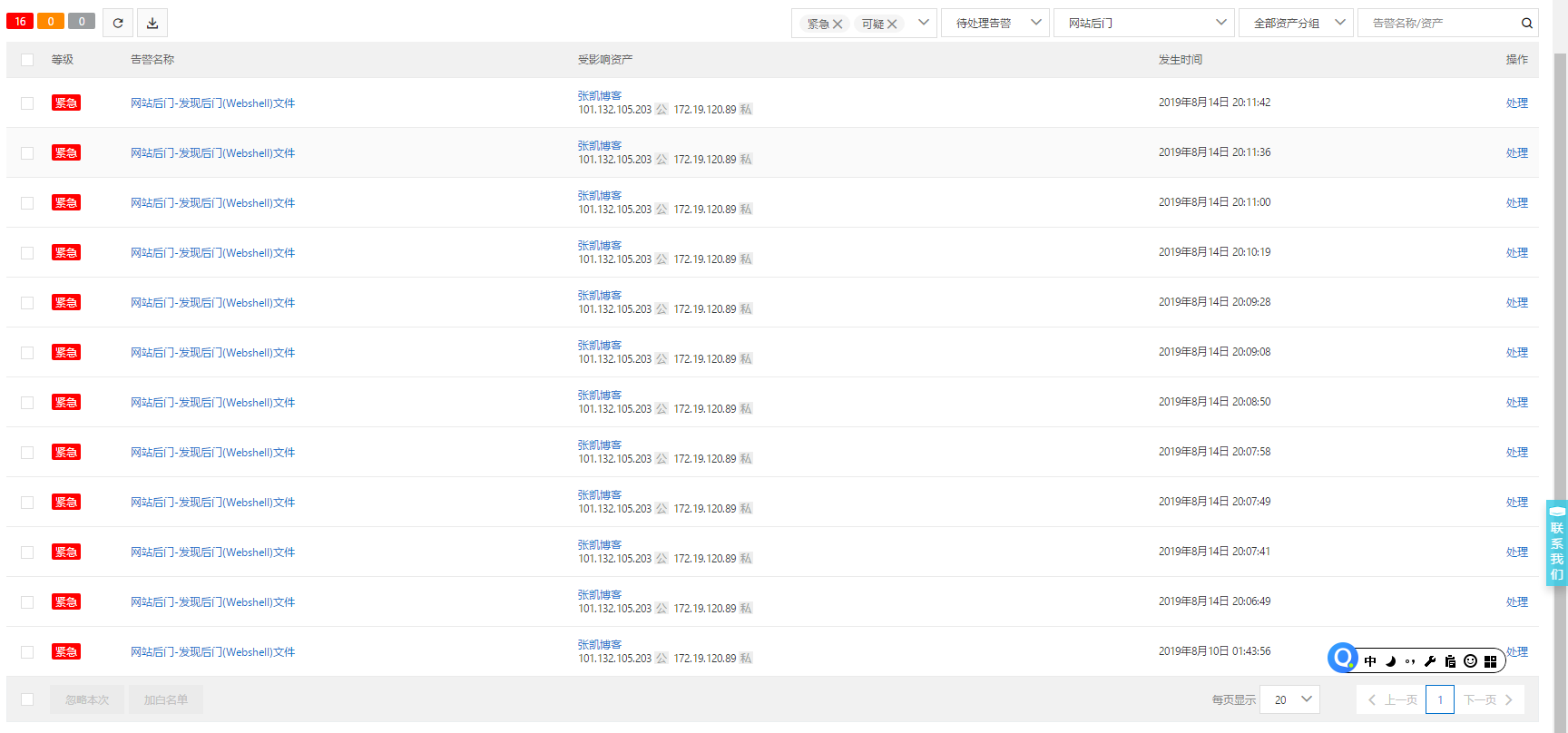
Task: Open the per-page count dropdown showing 20
Action: [x=1289, y=699]
